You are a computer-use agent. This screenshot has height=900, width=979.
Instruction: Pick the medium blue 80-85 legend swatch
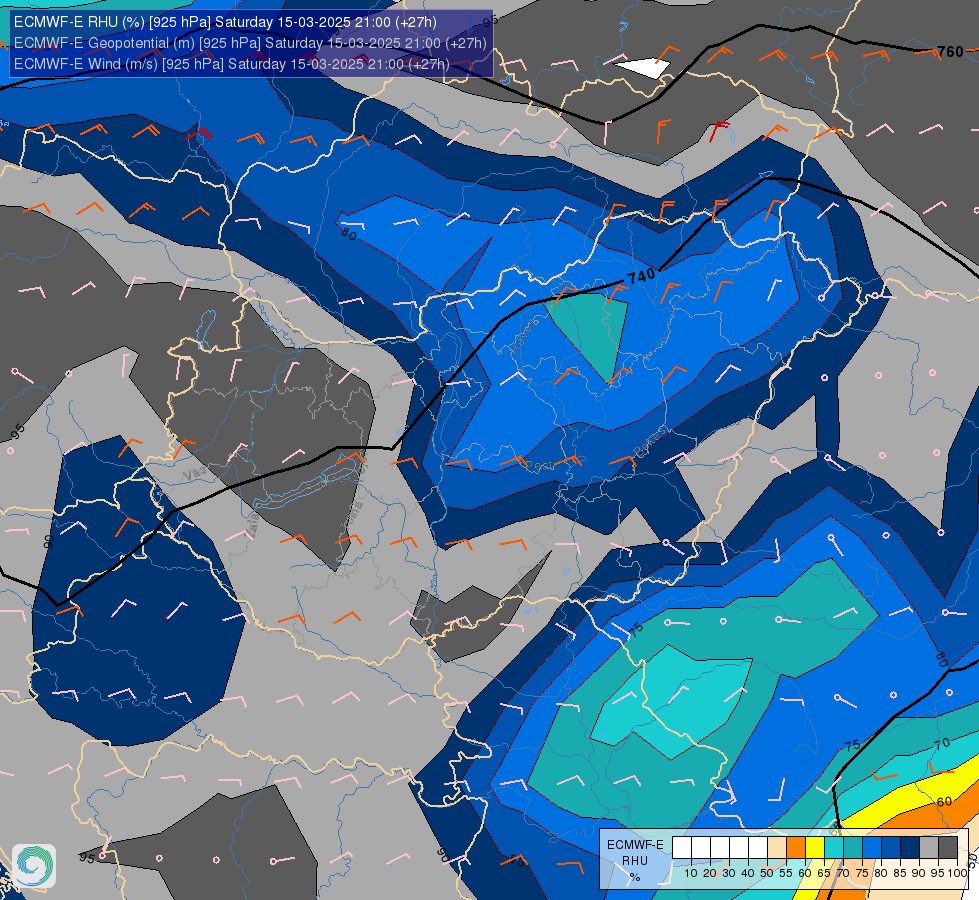[x=891, y=847]
